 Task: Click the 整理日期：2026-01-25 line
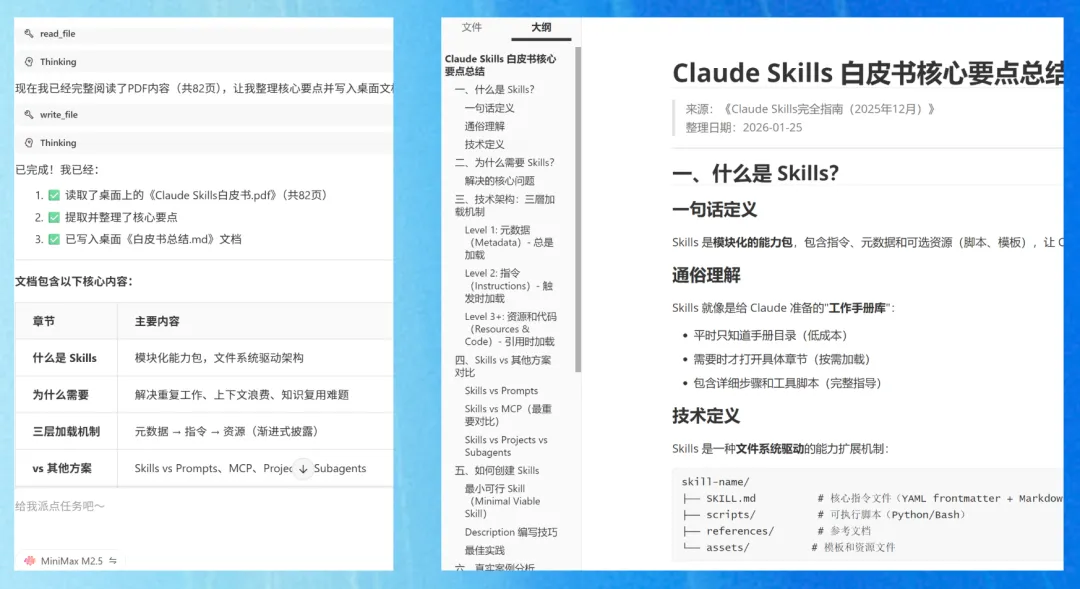click(744, 127)
